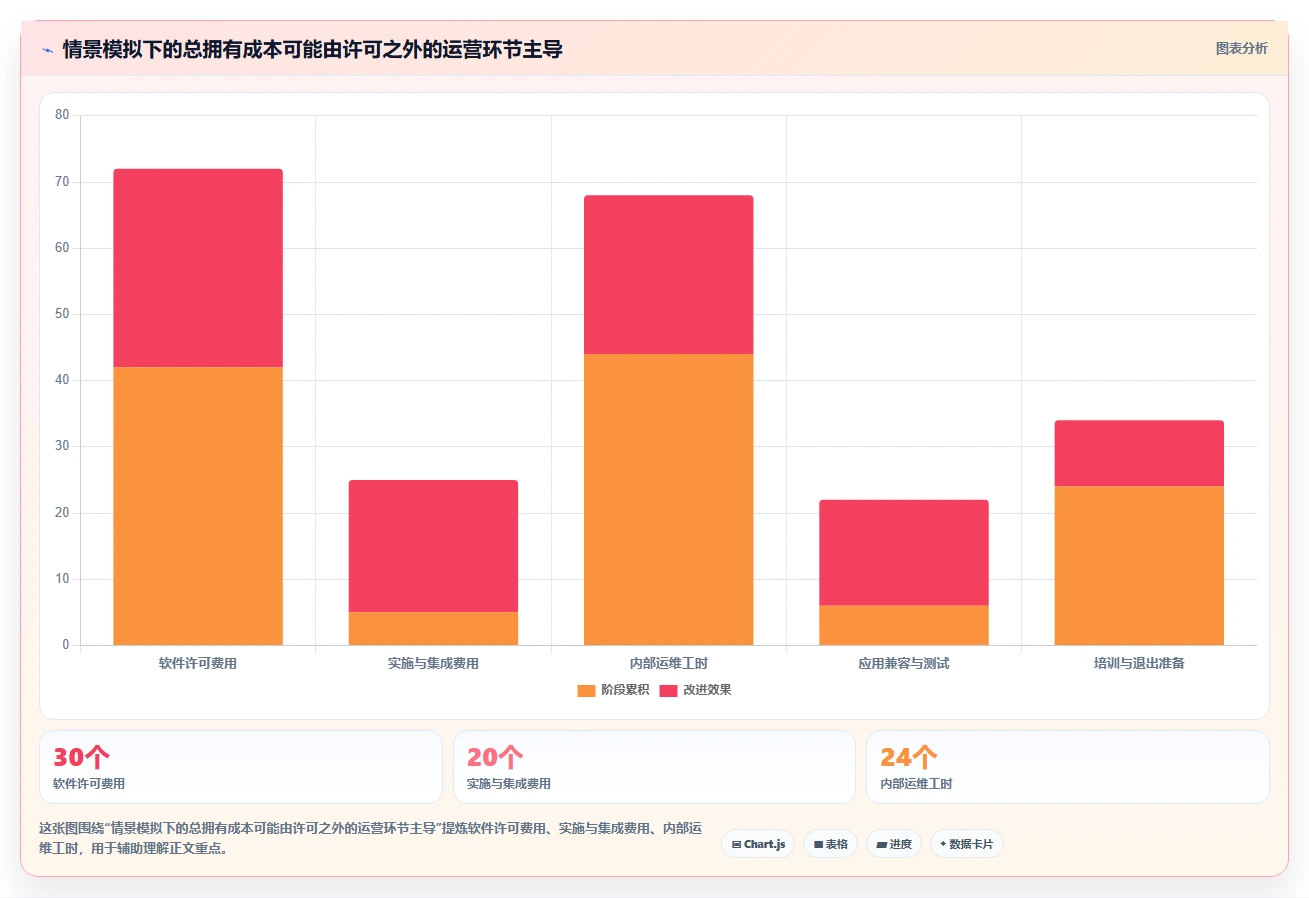Click the 内部运维工时 x-axis label
The image size is (1309, 898).
[x=669, y=663]
